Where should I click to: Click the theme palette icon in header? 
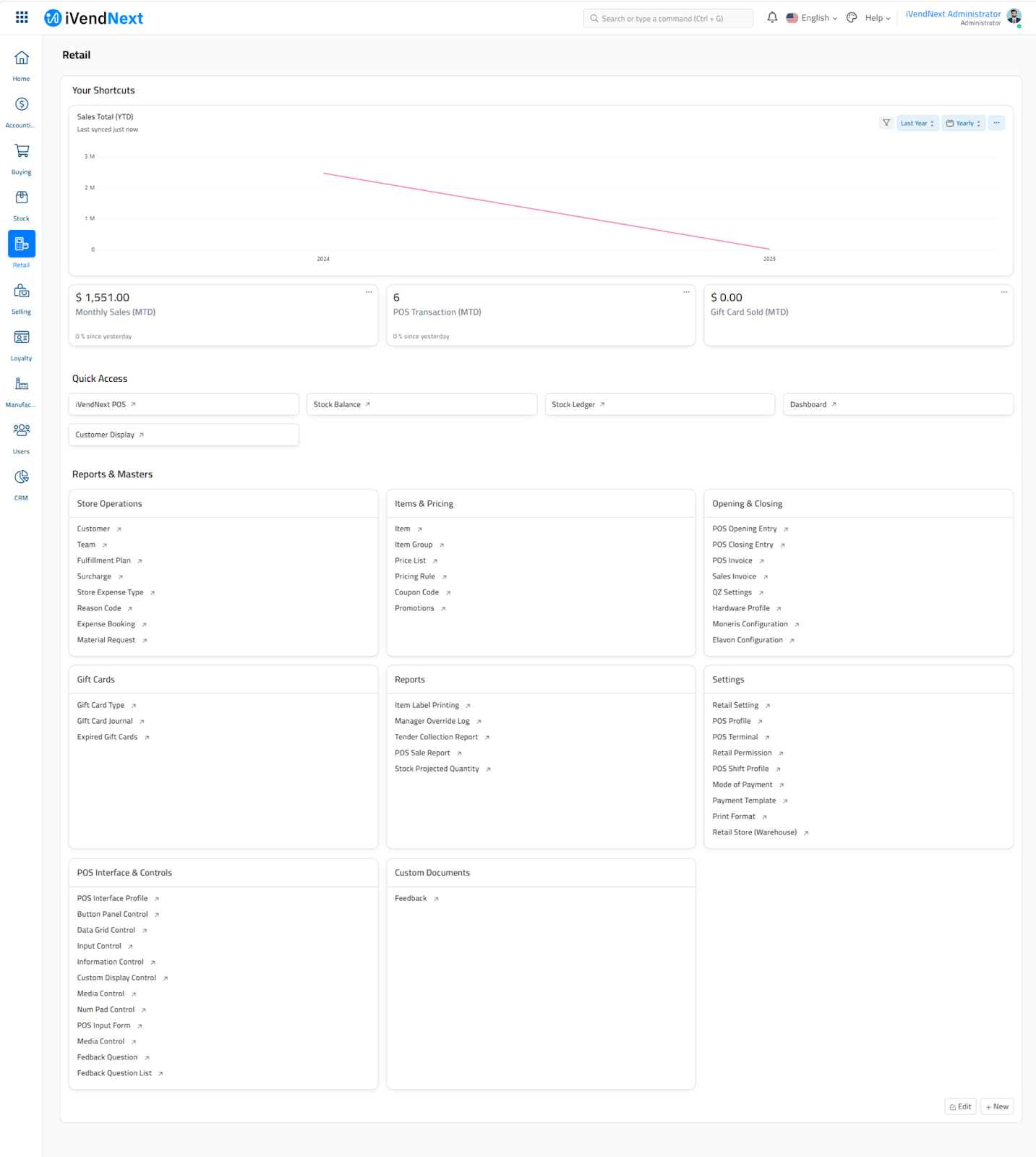coord(852,18)
